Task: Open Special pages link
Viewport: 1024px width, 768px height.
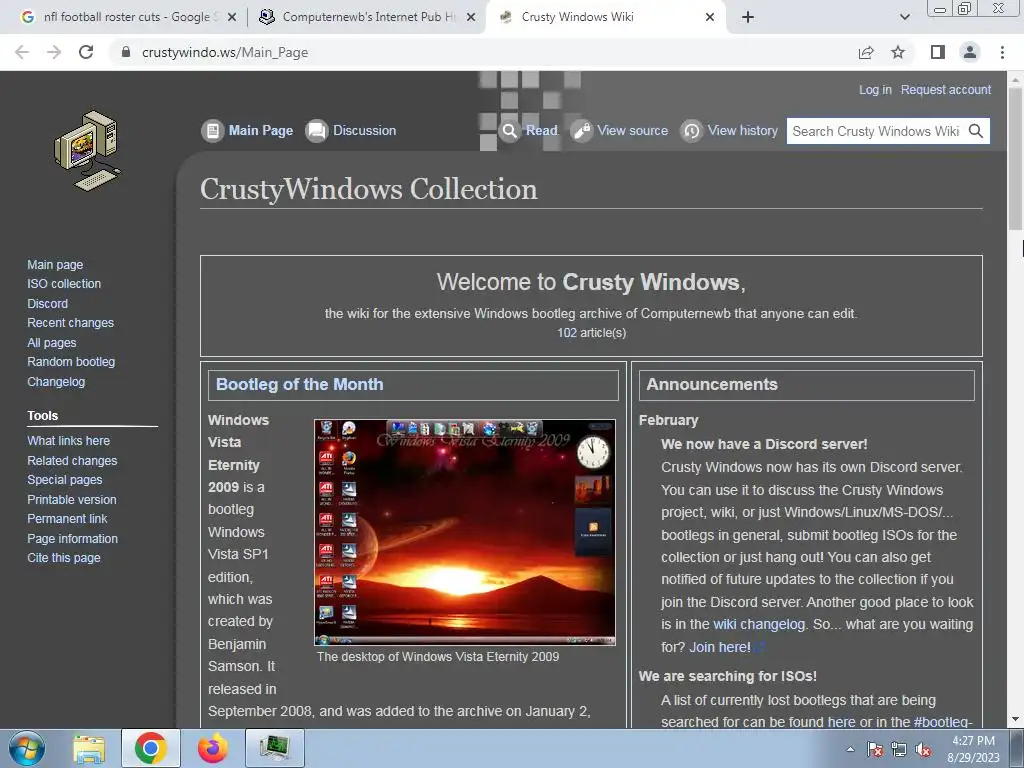Action: 65,480
